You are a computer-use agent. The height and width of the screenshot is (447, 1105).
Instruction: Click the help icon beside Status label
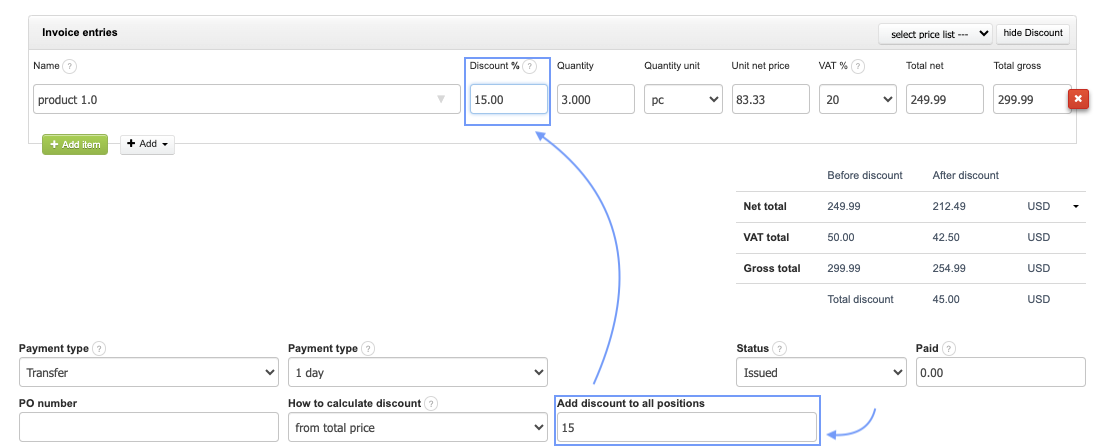tap(779, 349)
